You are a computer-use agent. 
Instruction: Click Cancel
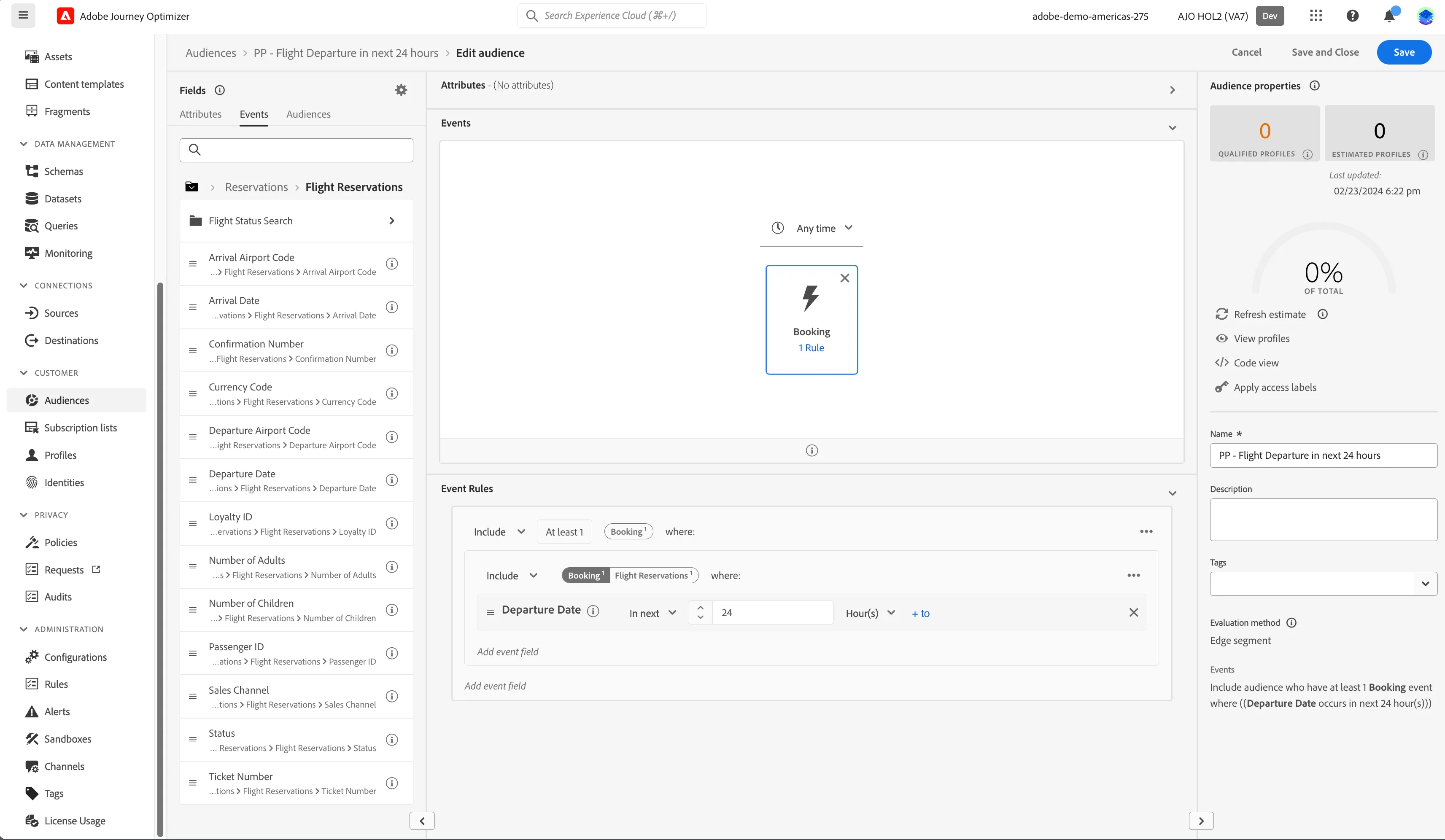[x=1247, y=52]
